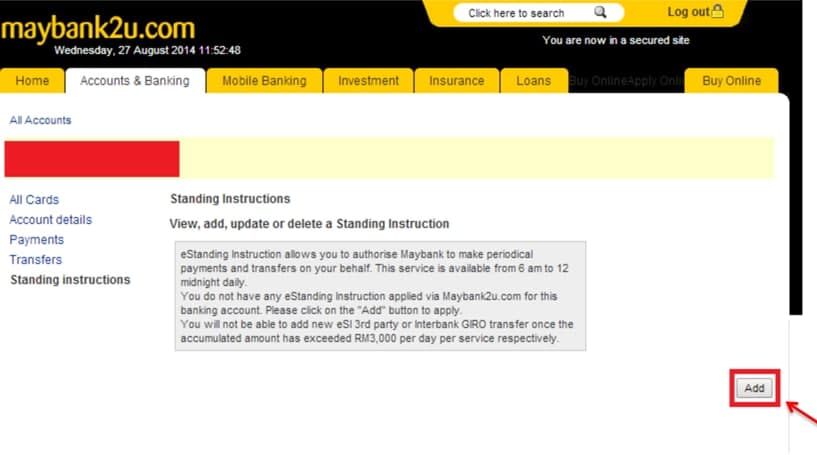817x455 pixels.
Task: Open Payments in sidebar
Action: coord(36,240)
